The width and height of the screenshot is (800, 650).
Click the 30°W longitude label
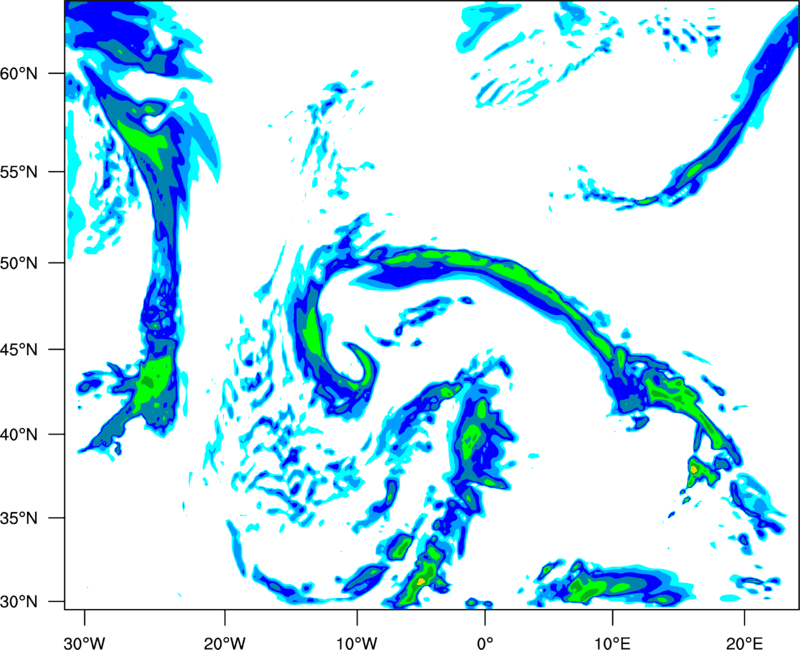(84, 643)
